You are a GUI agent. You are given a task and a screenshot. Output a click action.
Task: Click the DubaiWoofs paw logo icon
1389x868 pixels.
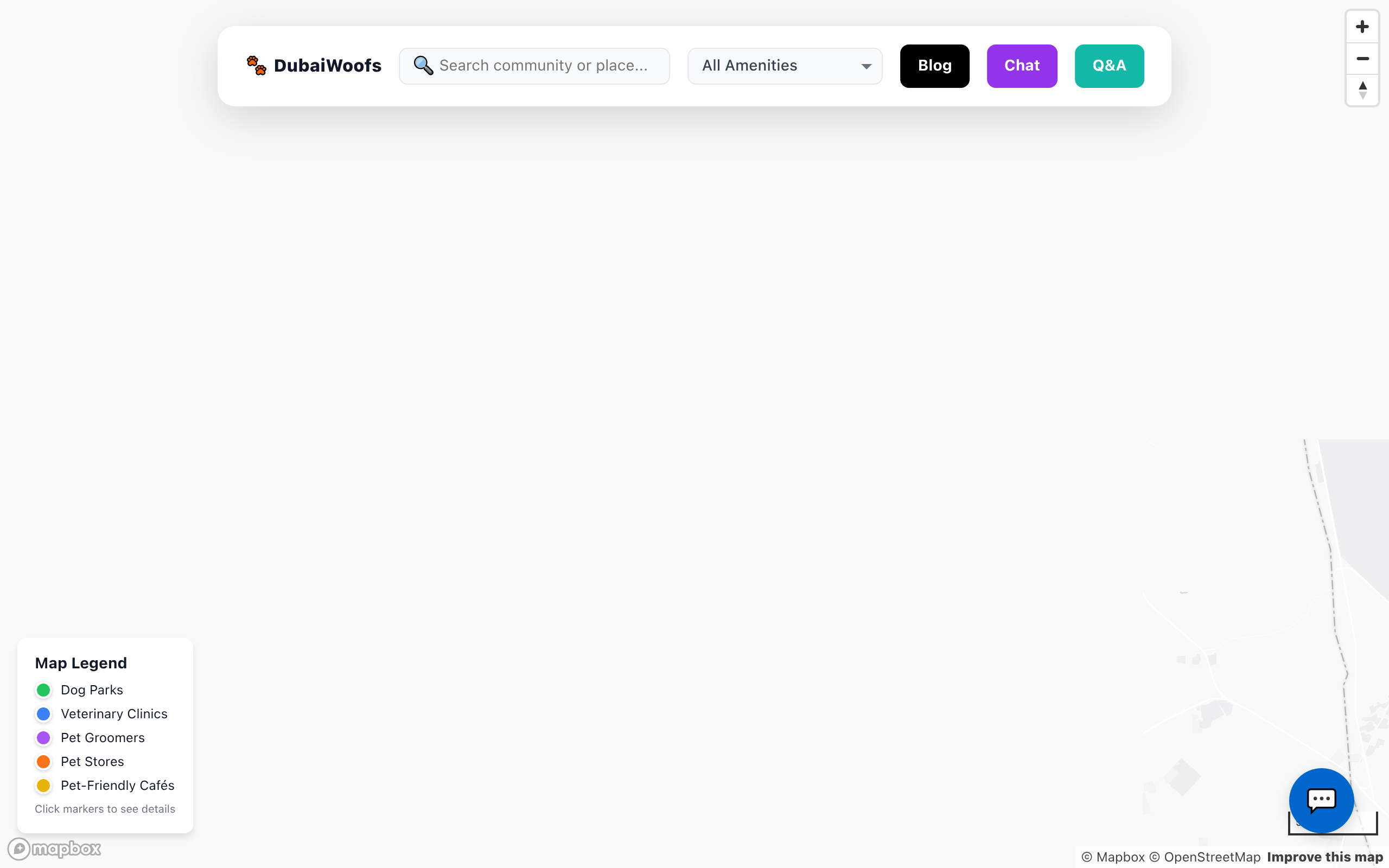(x=257, y=66)
